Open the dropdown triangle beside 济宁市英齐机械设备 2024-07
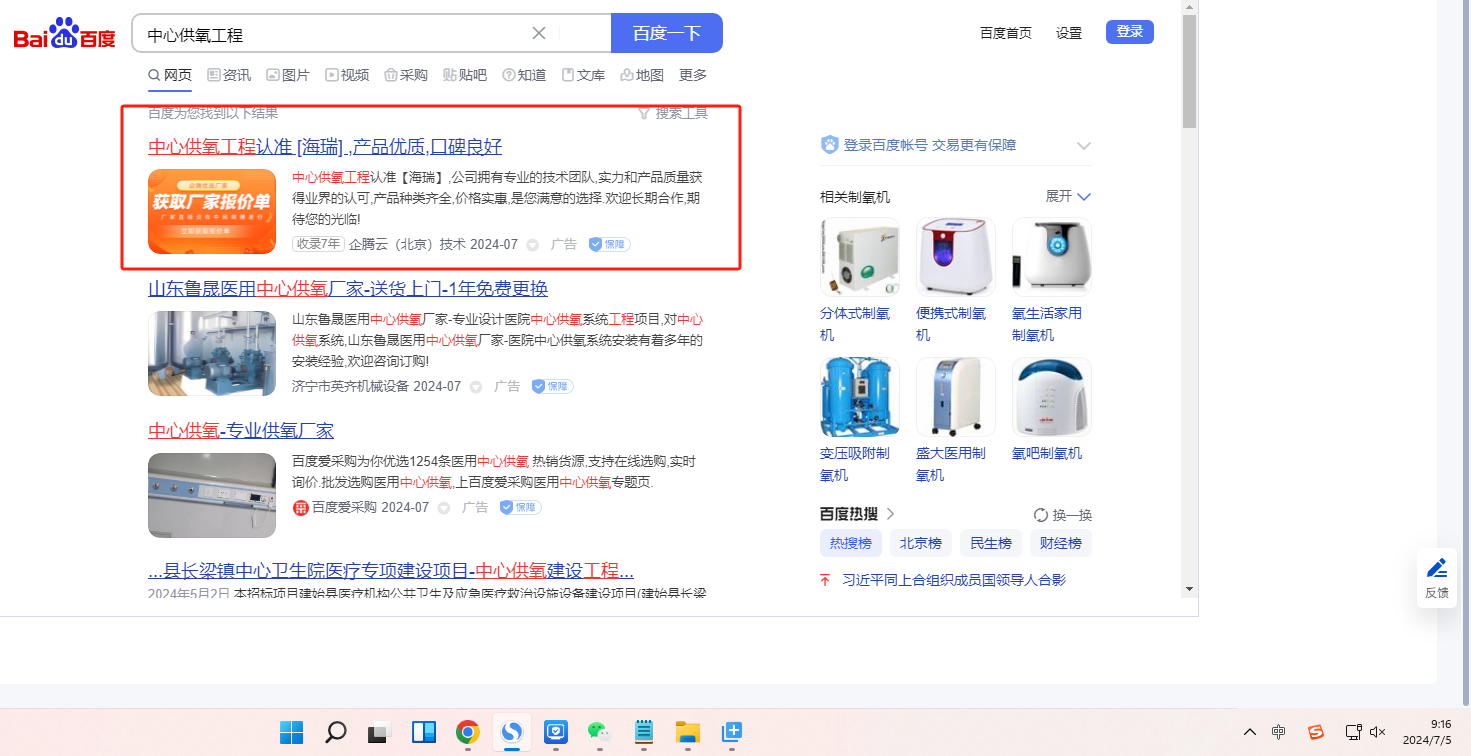 click(x=476, y=387)
